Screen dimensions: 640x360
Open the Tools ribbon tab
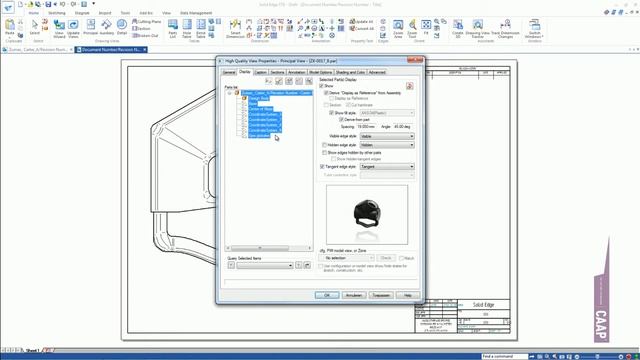click(x=125, y=13)
